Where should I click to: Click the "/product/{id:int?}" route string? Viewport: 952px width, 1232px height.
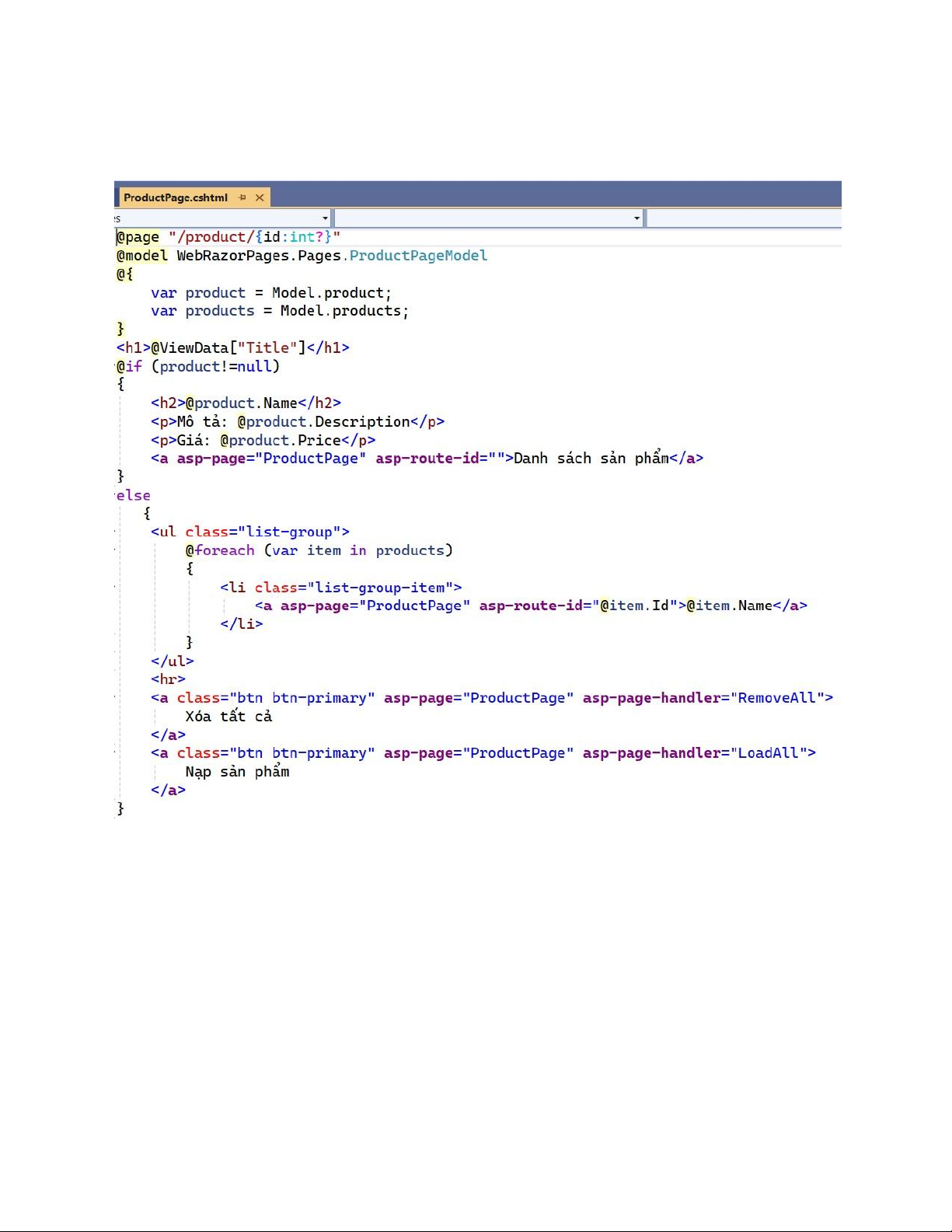click(x=254, y=237)
